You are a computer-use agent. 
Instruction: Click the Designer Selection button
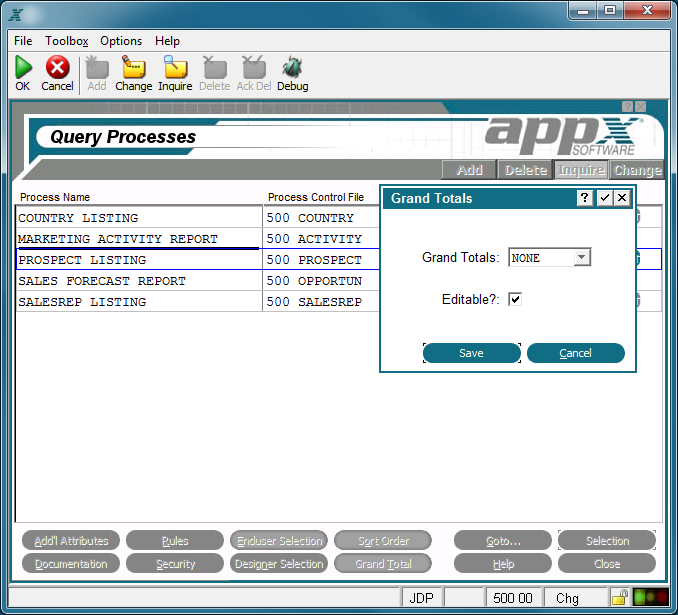coord(279,564)
